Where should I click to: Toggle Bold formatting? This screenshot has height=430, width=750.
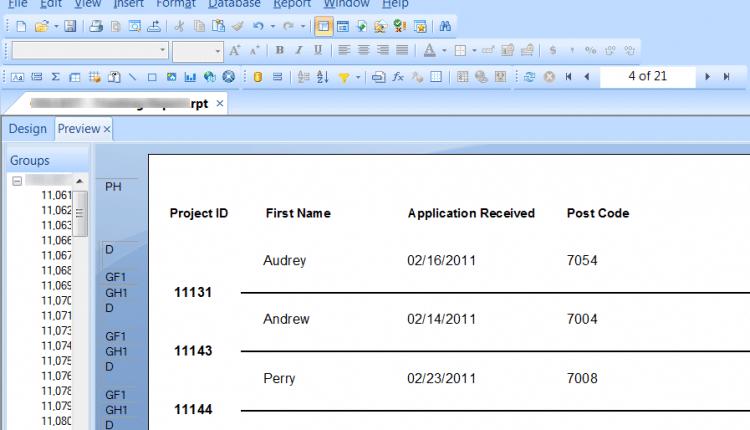click(280, 50)
